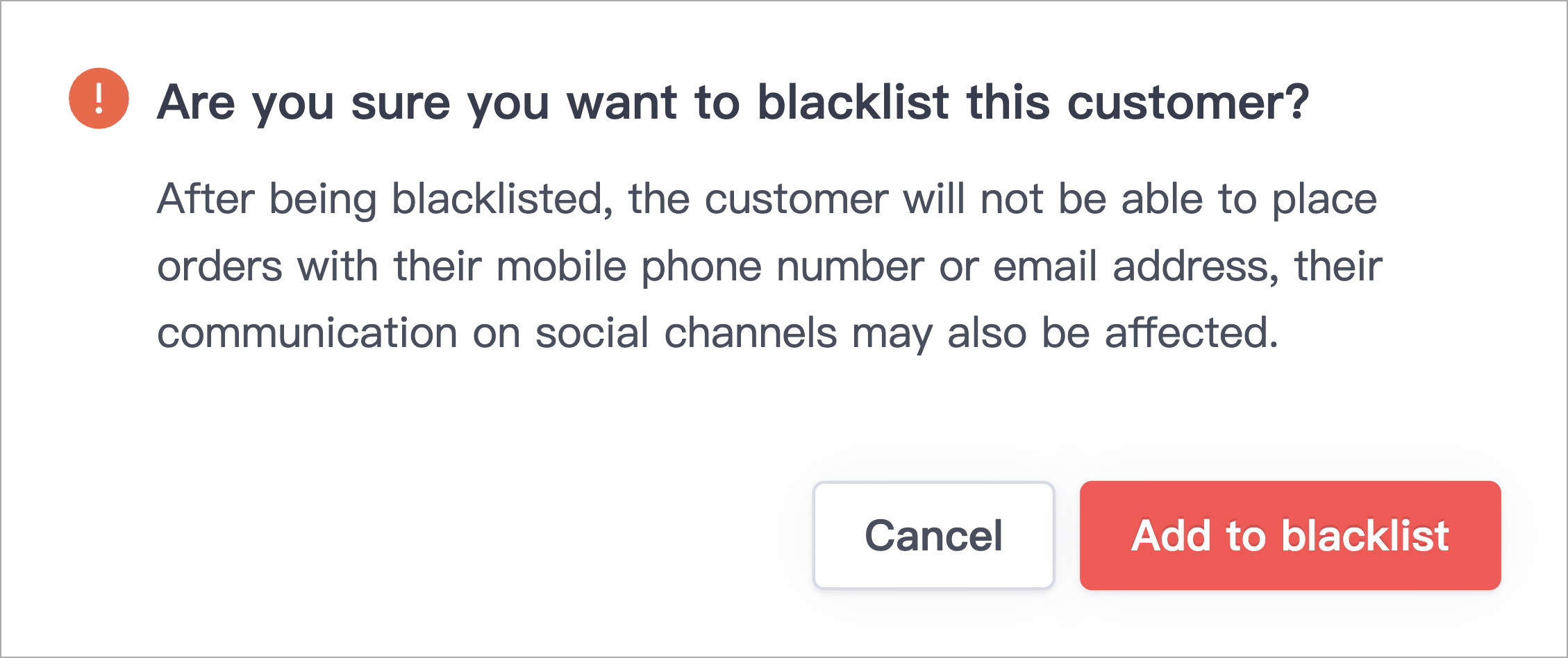Image resolution: width=1568 pixels, height=658 pixels.
Task: Click the white exclamation mark inside the circle
Action: tap(99, 99)
